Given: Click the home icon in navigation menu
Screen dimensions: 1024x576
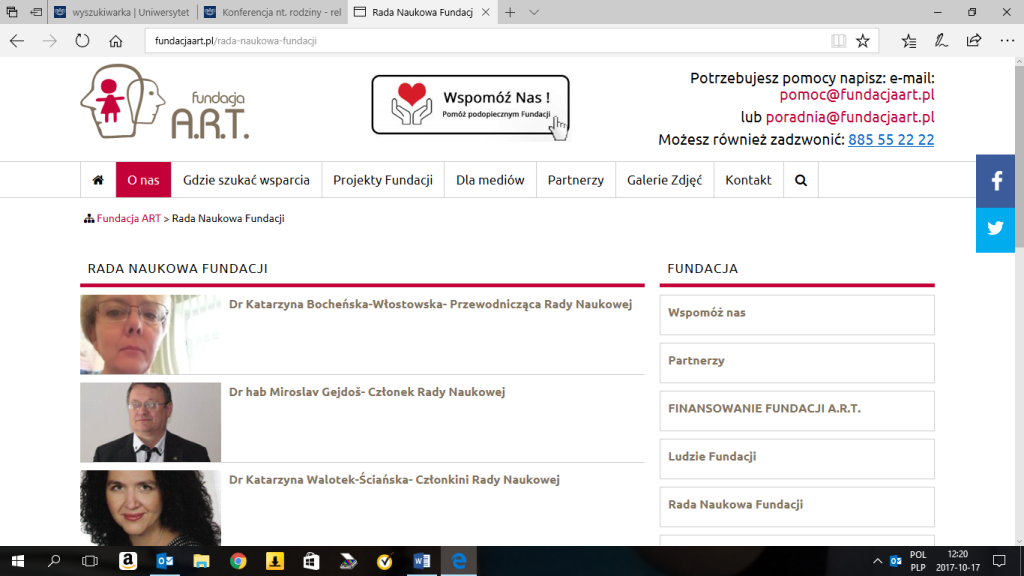Looking at the screenshot, I should pos(98,180).
